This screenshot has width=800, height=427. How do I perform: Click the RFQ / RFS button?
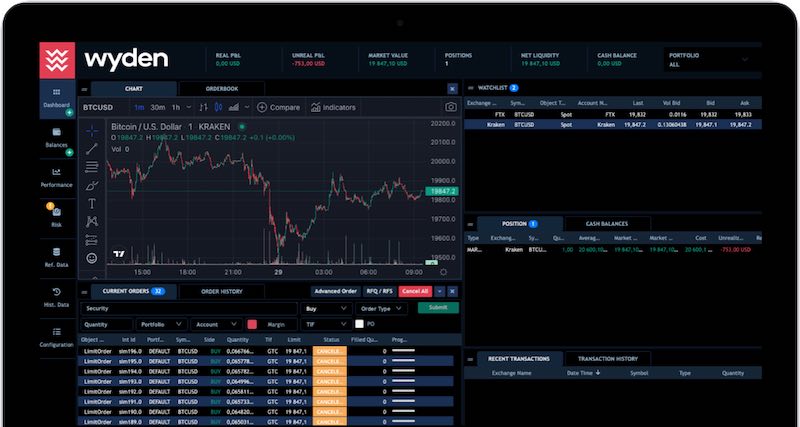(x=379, y=291)
